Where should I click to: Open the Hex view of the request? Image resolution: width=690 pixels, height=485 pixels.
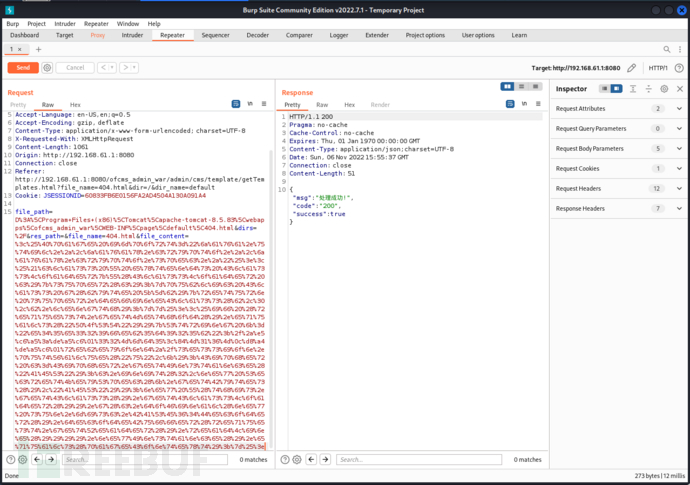point(75,104)
